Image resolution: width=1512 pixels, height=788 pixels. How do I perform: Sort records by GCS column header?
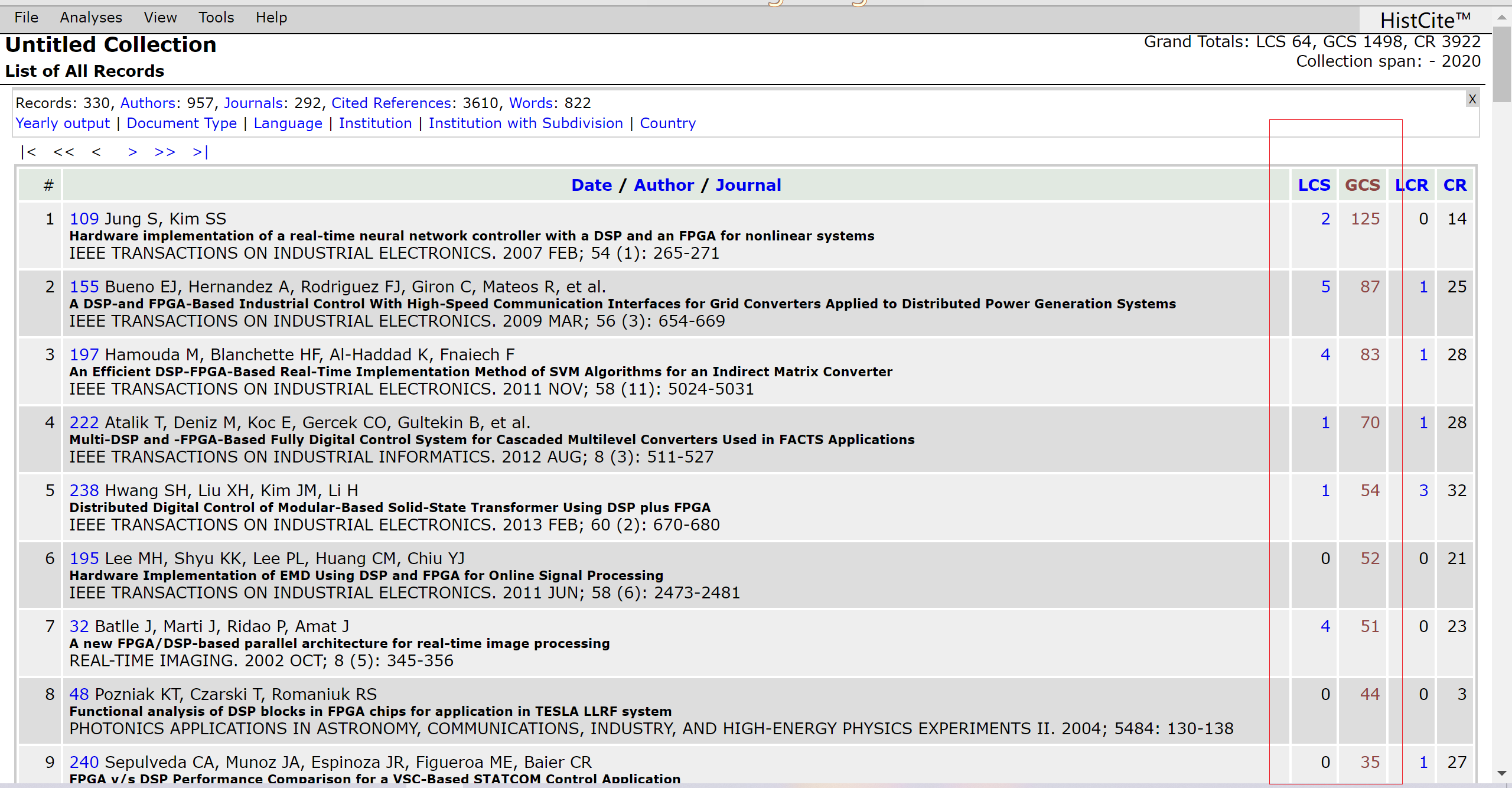(1362, 185)
